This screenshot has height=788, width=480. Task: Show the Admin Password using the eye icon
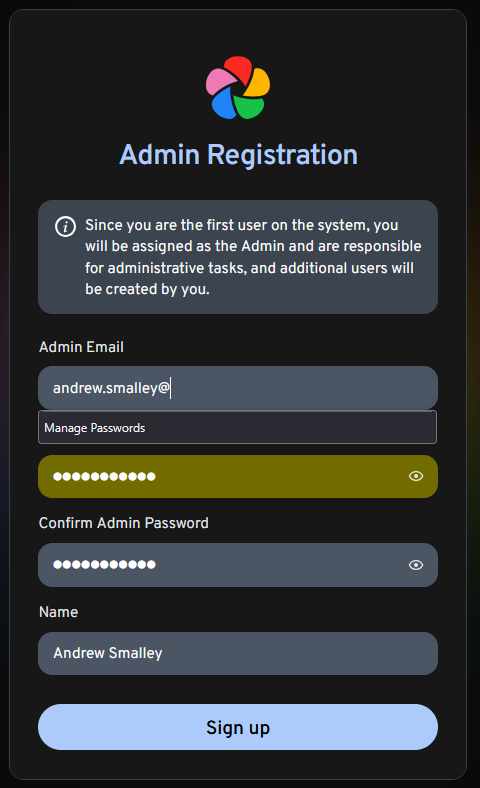coord(416,476)
